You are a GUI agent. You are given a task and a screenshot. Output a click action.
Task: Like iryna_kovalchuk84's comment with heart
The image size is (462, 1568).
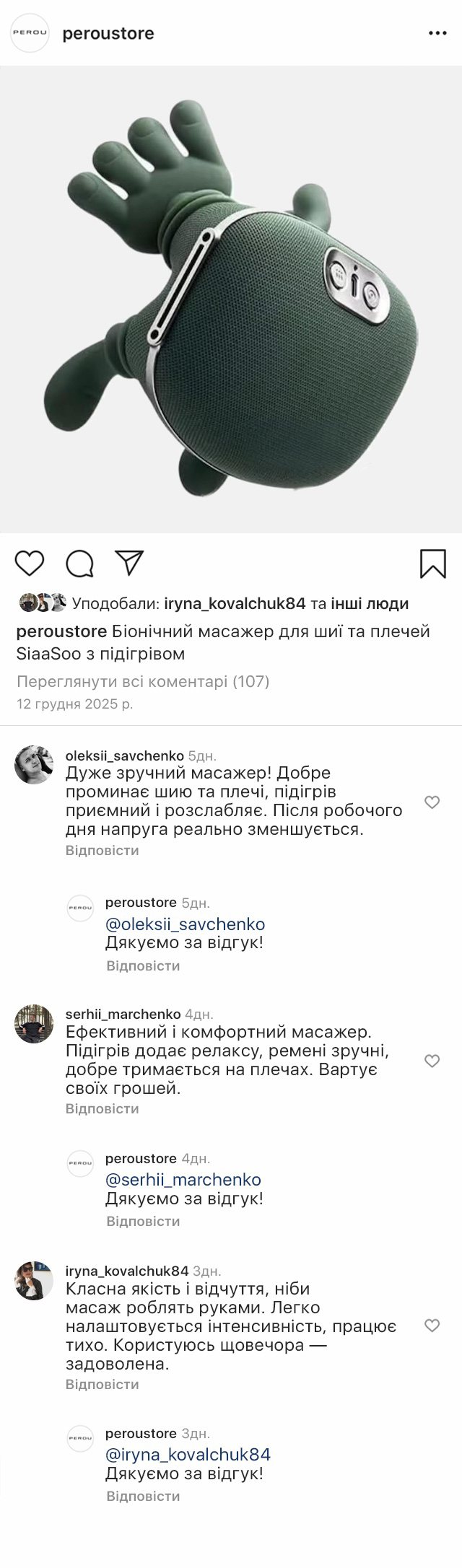click(432, 1326)
